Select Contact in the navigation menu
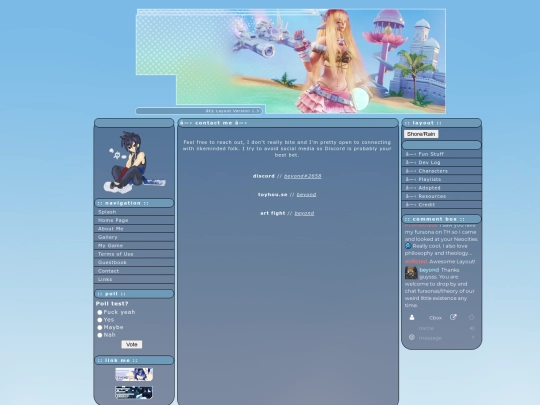Image resolution: width=540 pixels, height=405 pixels. point(134,271)
